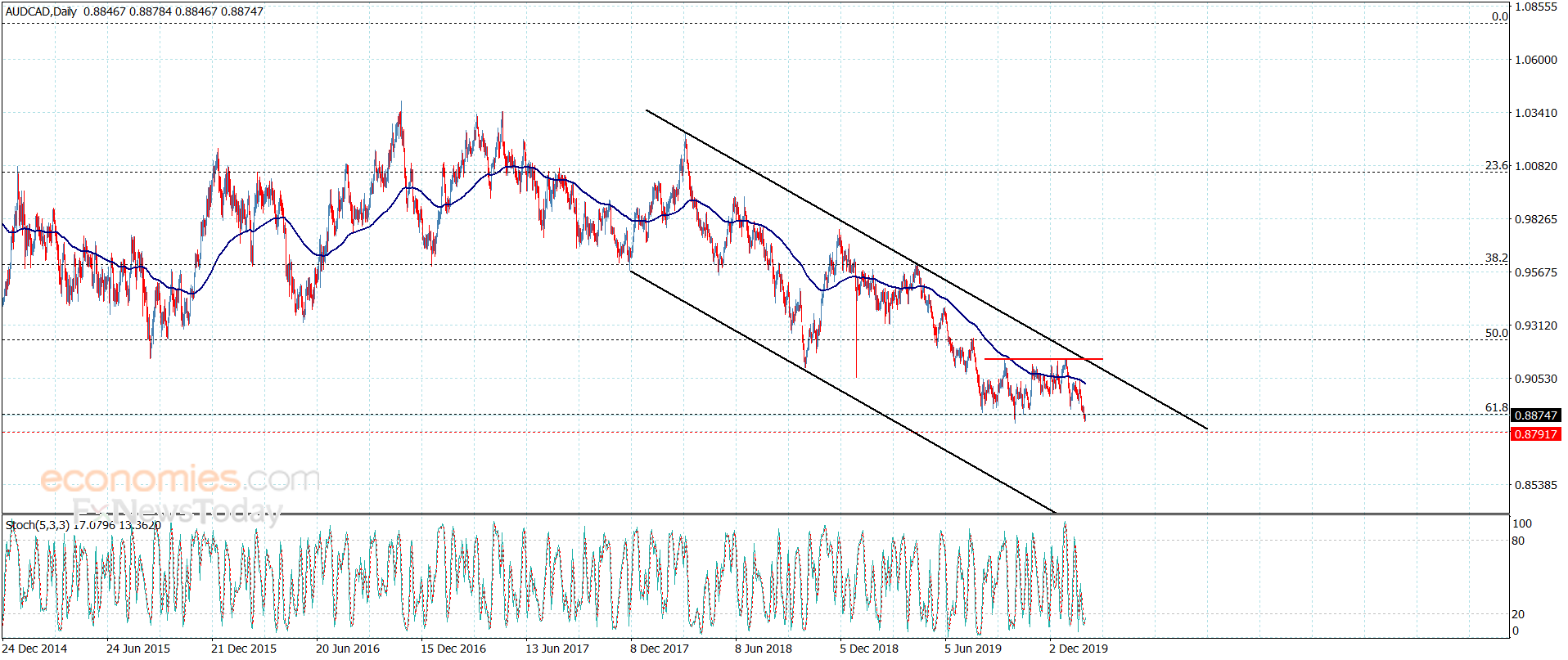Click the 8 Dec 2017 date label
This screenshot has width=1568, height=660.
[660, 649]
